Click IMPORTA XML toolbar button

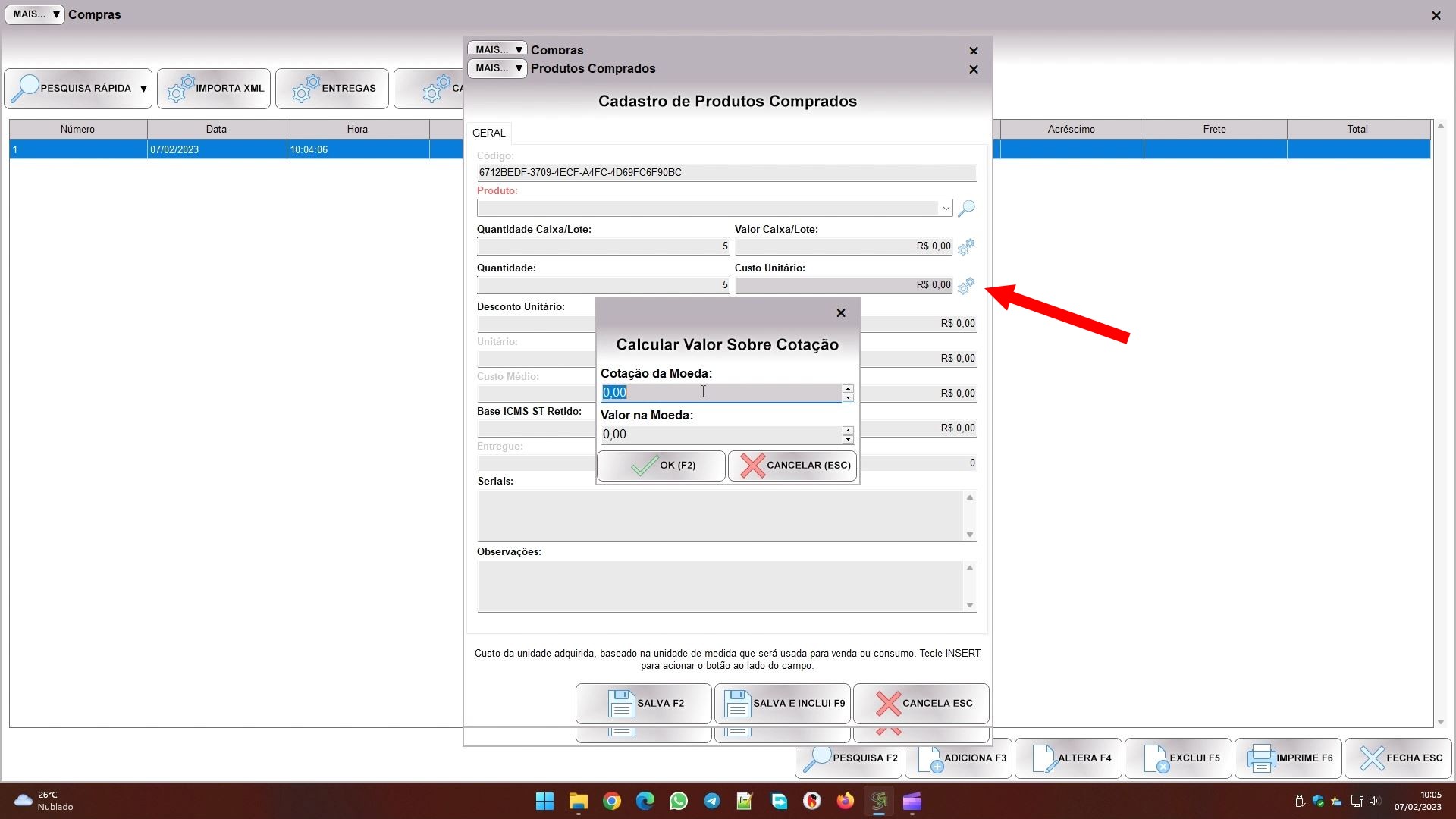pos(214,89)
